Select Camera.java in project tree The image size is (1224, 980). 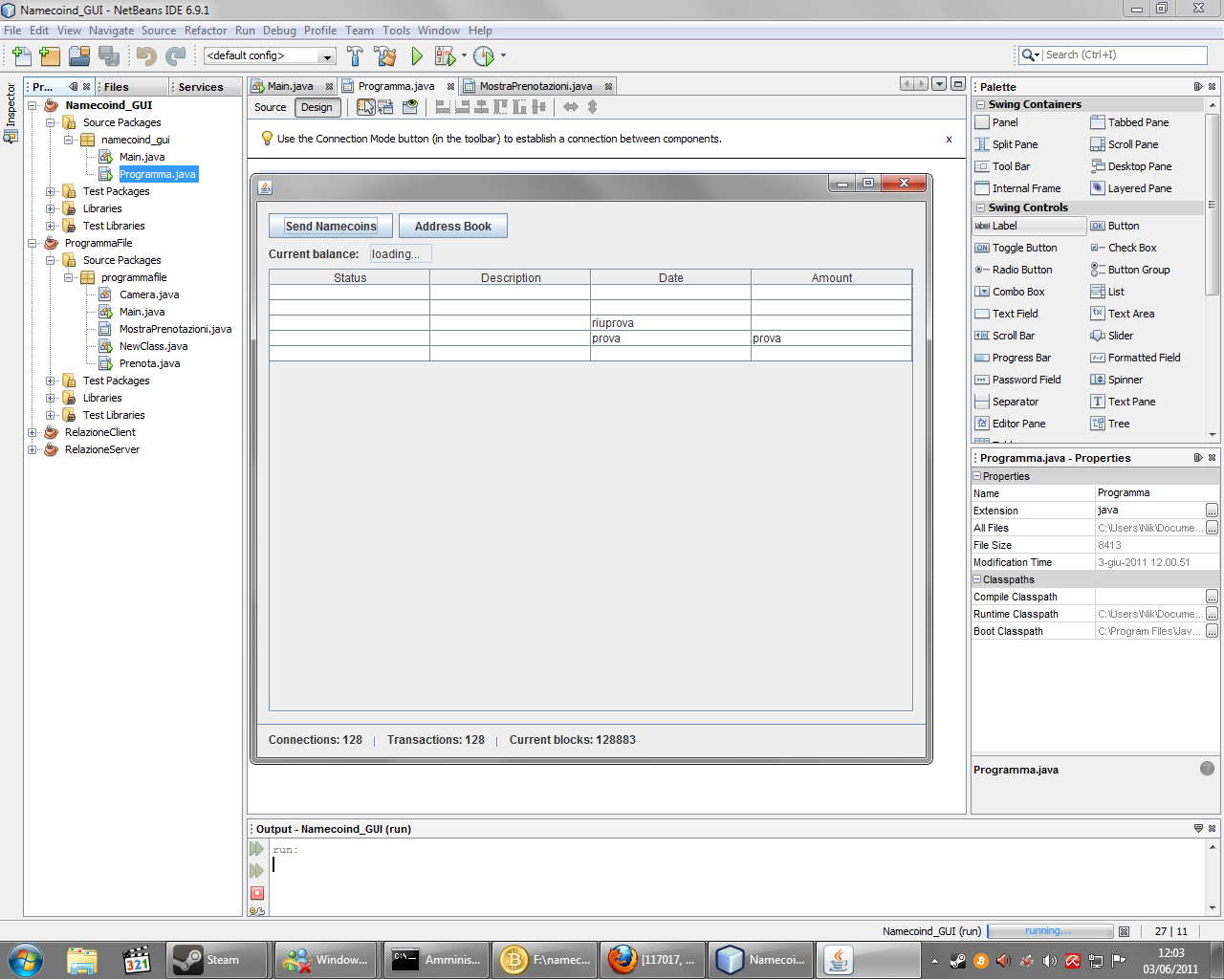point(149,294)
